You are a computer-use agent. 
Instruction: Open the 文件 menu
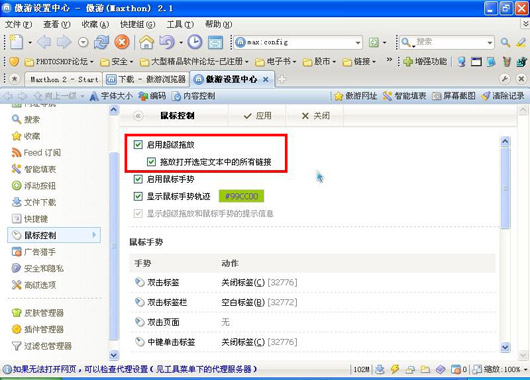tap(18, 24)
